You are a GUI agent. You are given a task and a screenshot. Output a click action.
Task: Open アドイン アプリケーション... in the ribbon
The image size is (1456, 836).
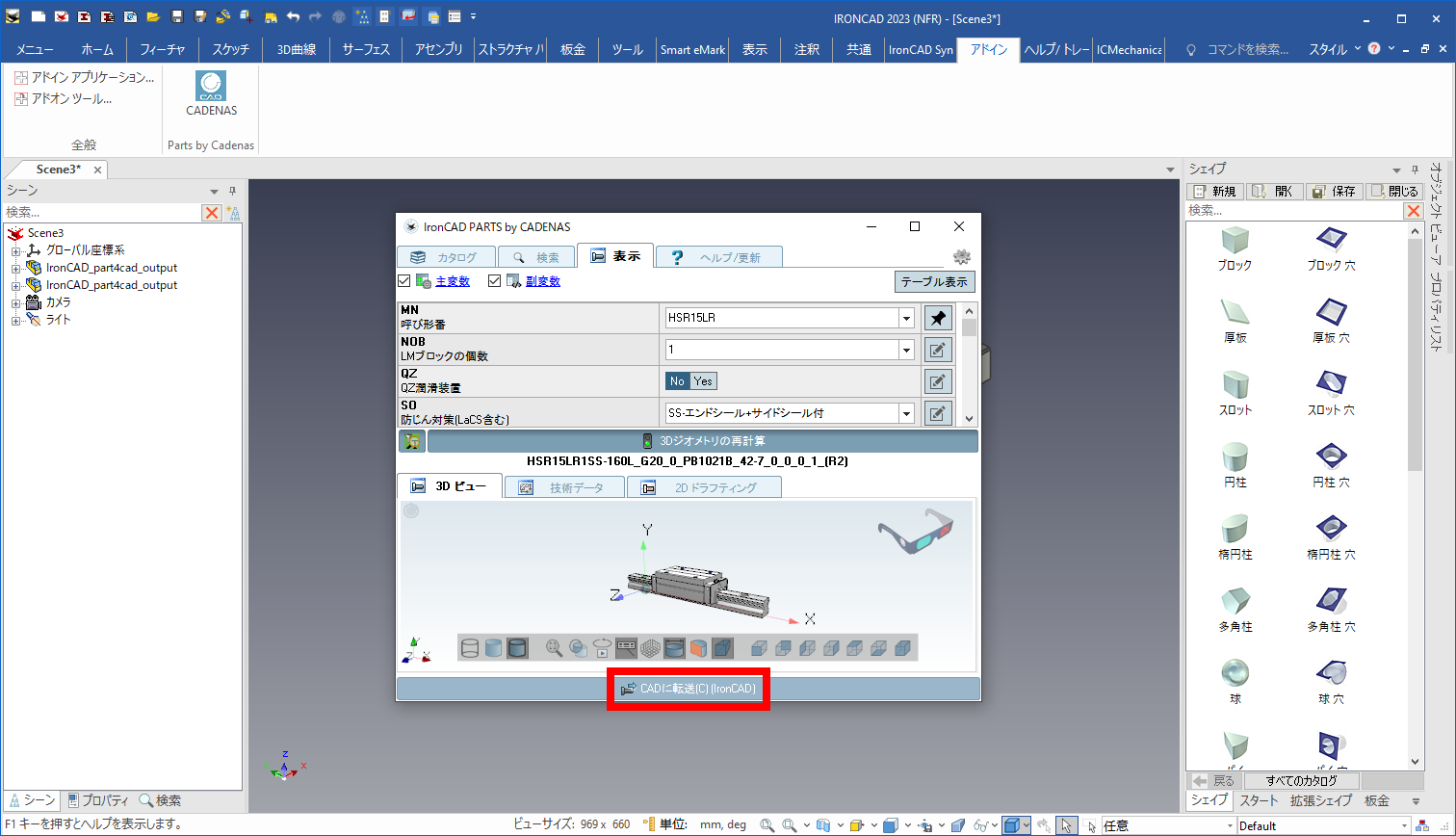pyautogui.click(x=85, y=77)
